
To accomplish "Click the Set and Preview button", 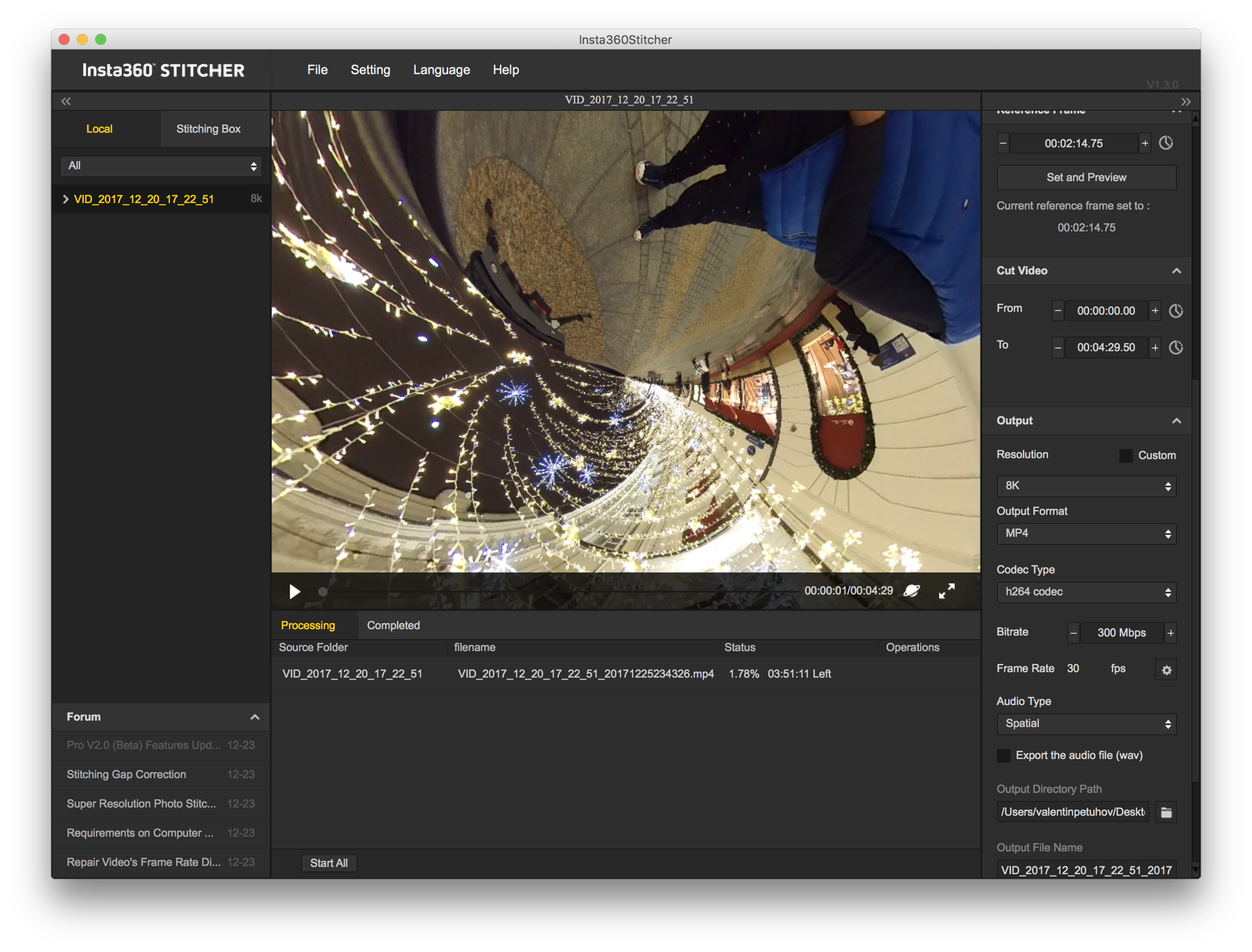I will (x=1086, y=177).
